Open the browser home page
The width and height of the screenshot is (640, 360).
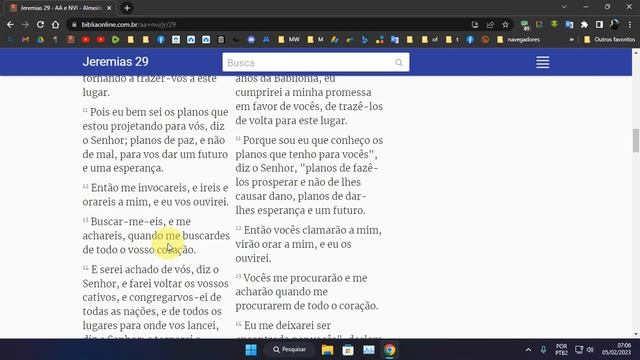(x=56, y=24)
